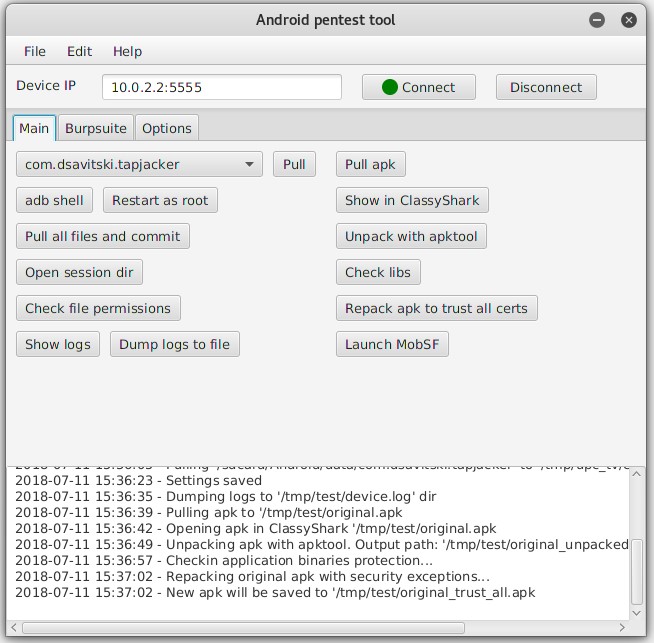
Task: Click Restart as root
Action: [160, 200]
